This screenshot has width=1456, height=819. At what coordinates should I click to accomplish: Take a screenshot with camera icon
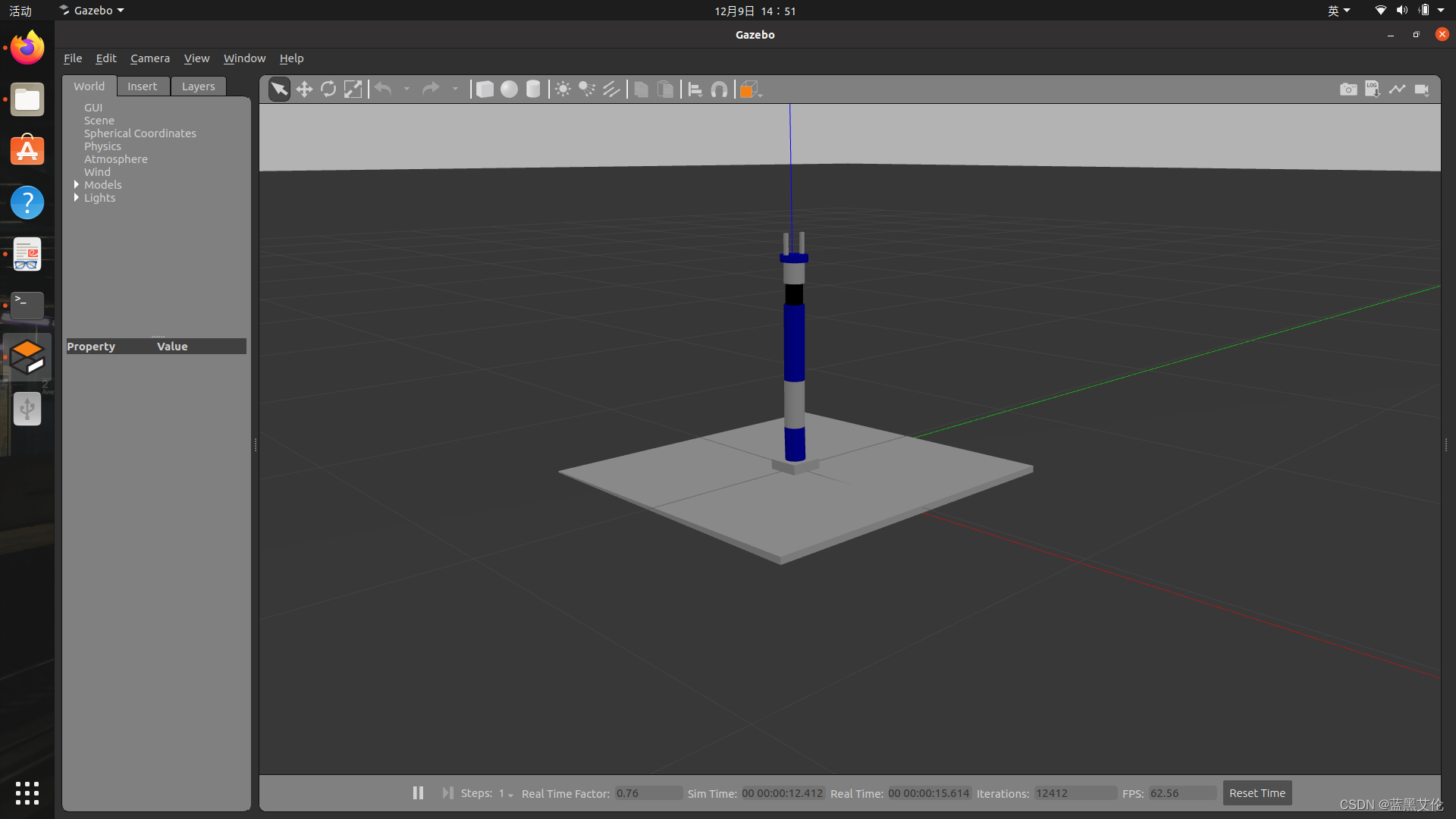(1348, 89)
